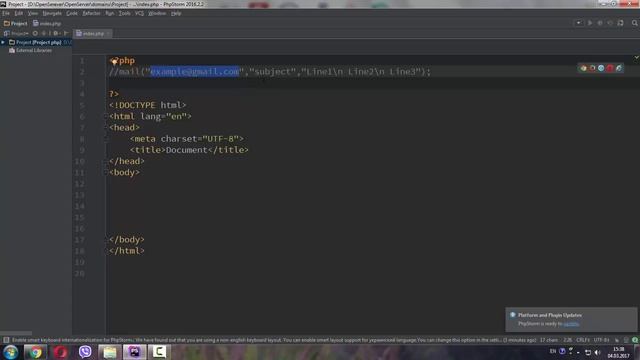Click the cursor position indicator in status bar
Image resolution: width=640 pixels, height=360 pixels.
(567, 340)
